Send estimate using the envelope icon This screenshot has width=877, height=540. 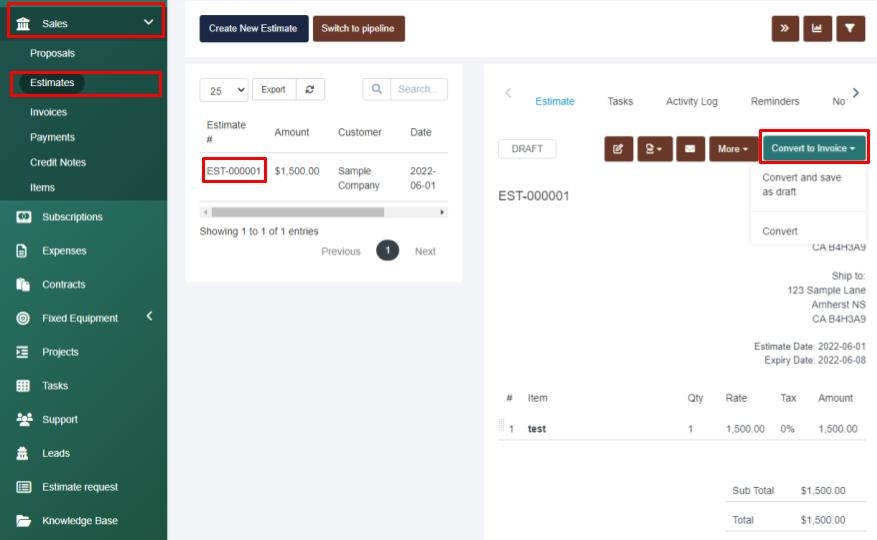(x=689, y=149)
